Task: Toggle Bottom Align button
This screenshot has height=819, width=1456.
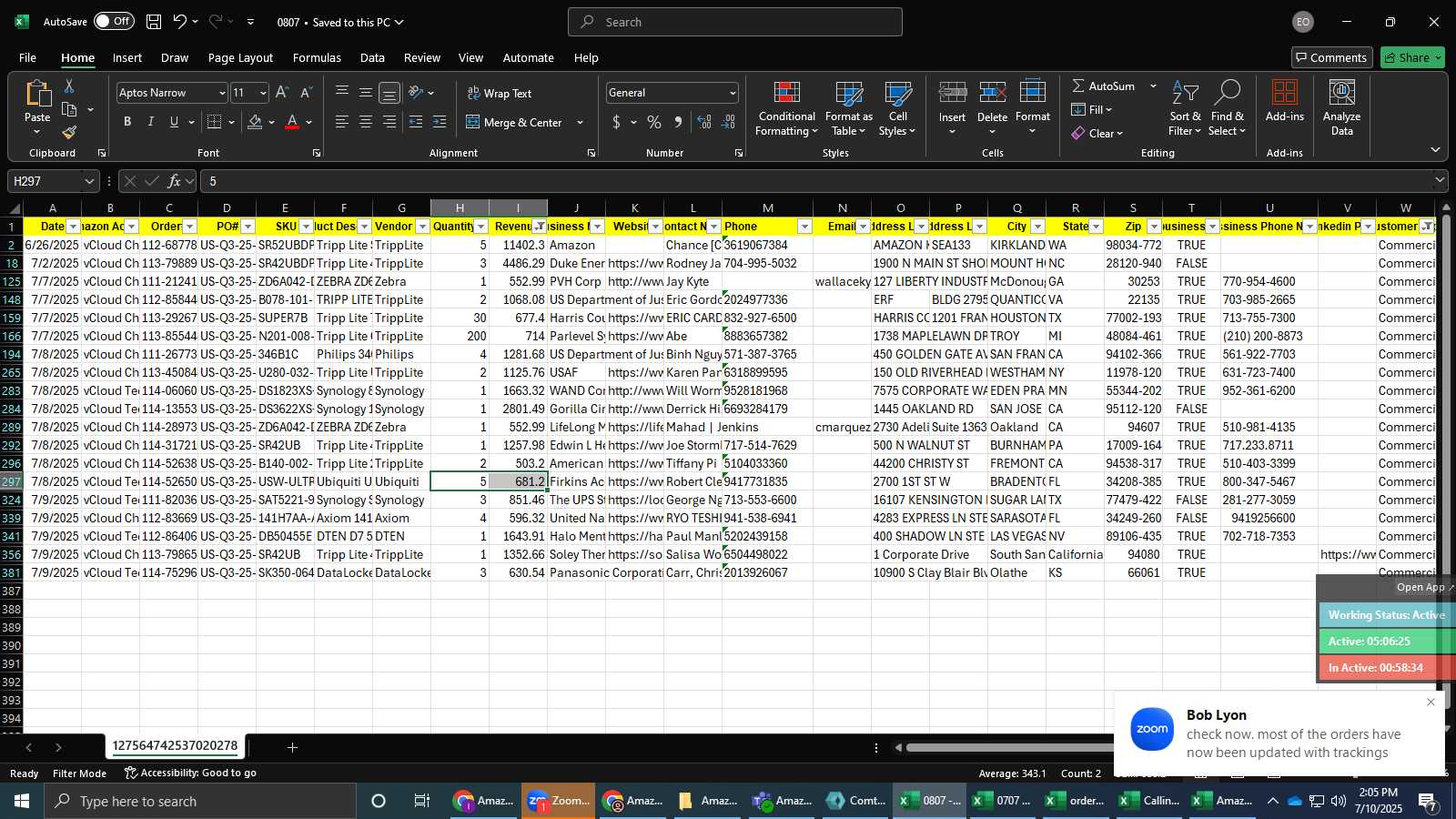Action: click(x=389, y=93)
